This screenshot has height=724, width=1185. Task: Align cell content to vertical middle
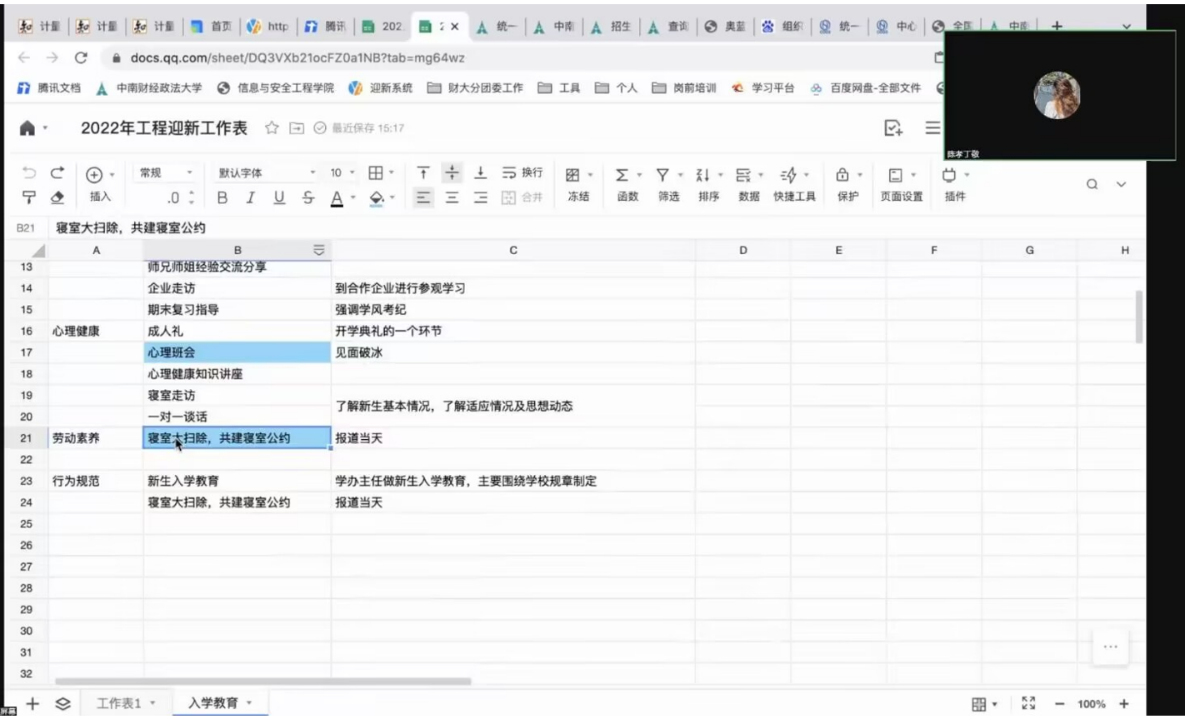(x=451, y=173)
